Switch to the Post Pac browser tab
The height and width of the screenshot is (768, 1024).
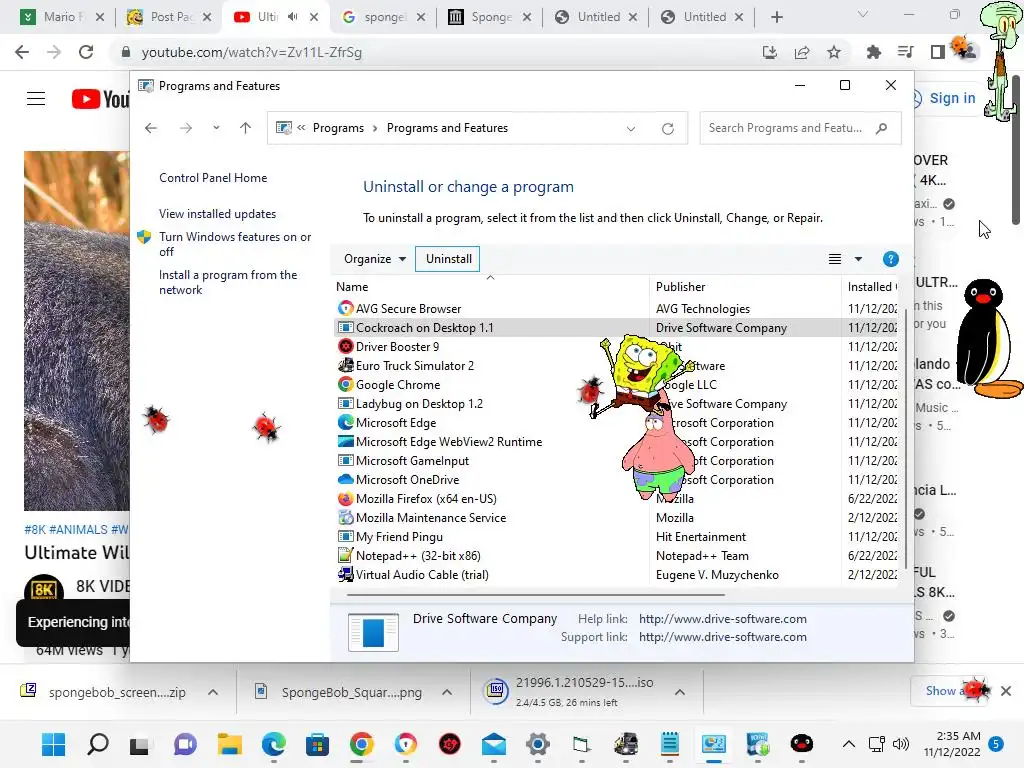(171, 17)
